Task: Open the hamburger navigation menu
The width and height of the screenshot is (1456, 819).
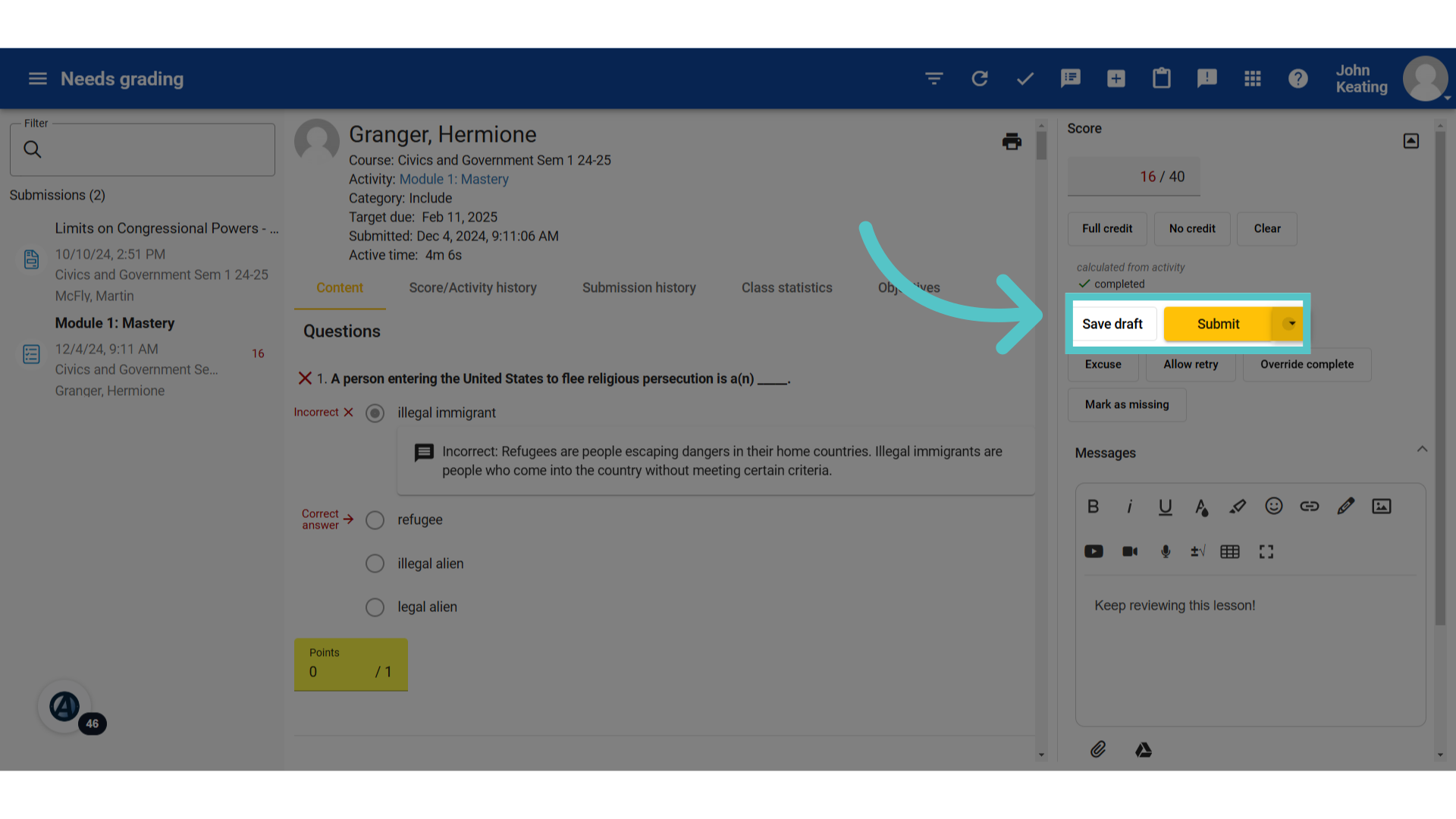Action: [x=38, y=79]
